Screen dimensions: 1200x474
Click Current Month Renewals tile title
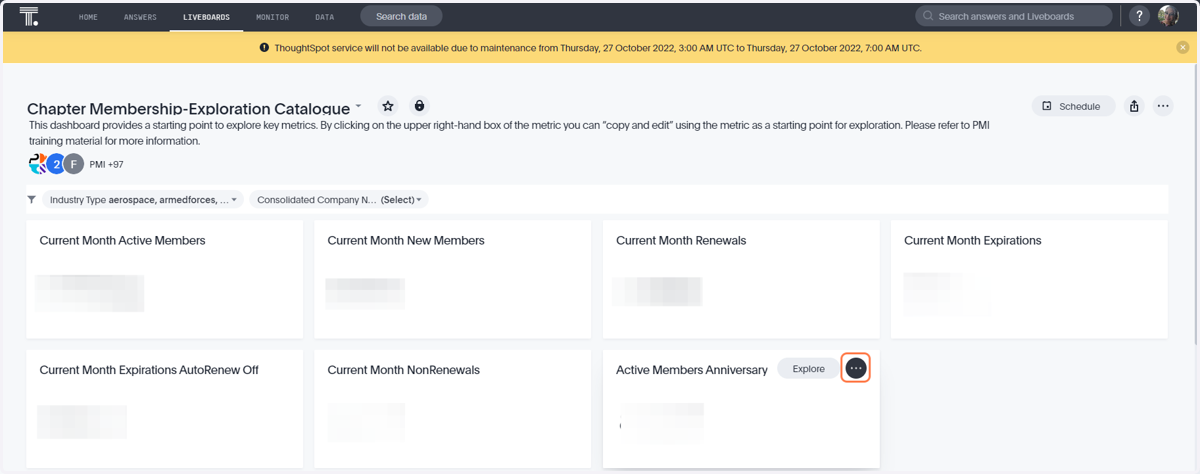tap(681, 240)
